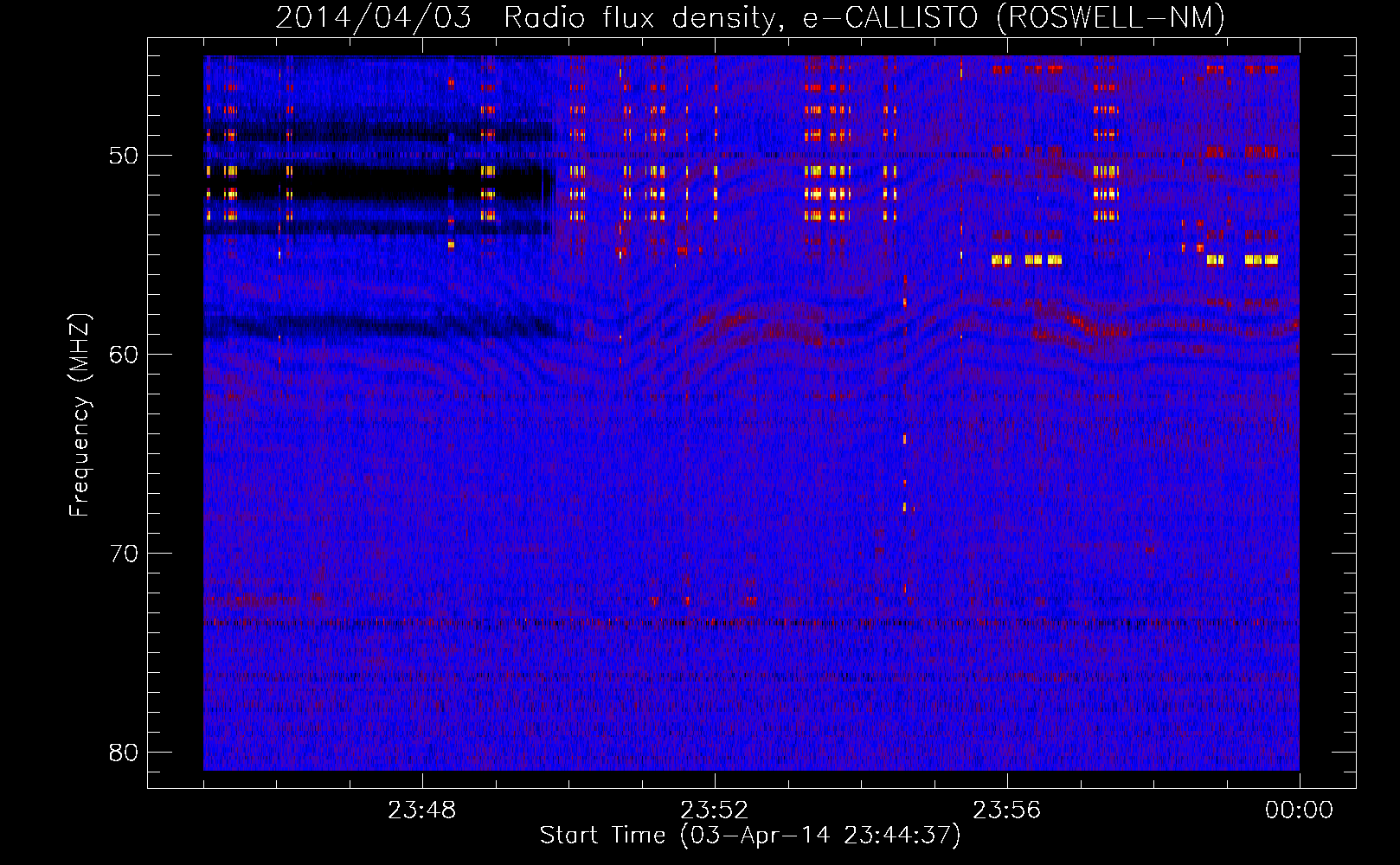Screen dimensions: 1400x865
Task: Click the '23:56' time axis label
Action: pos(1006,811)
